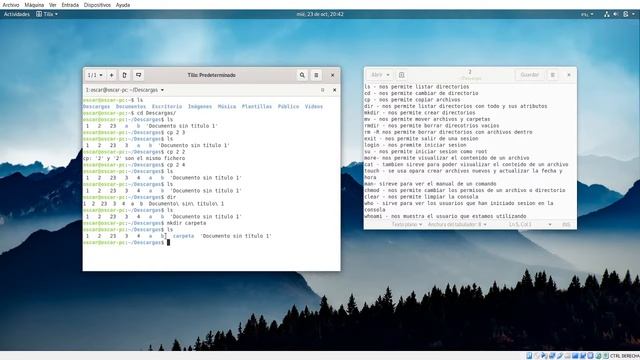This screenshot has height=360, width=640.
Task: Click error text 'son el mismo fichero'
Action: point(155,158)
